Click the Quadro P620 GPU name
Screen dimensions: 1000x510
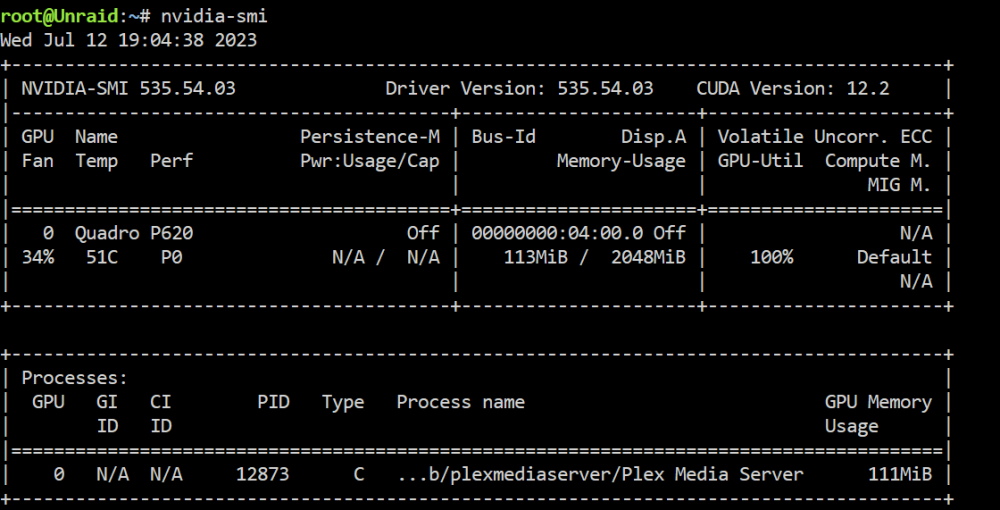coord(134,233)
